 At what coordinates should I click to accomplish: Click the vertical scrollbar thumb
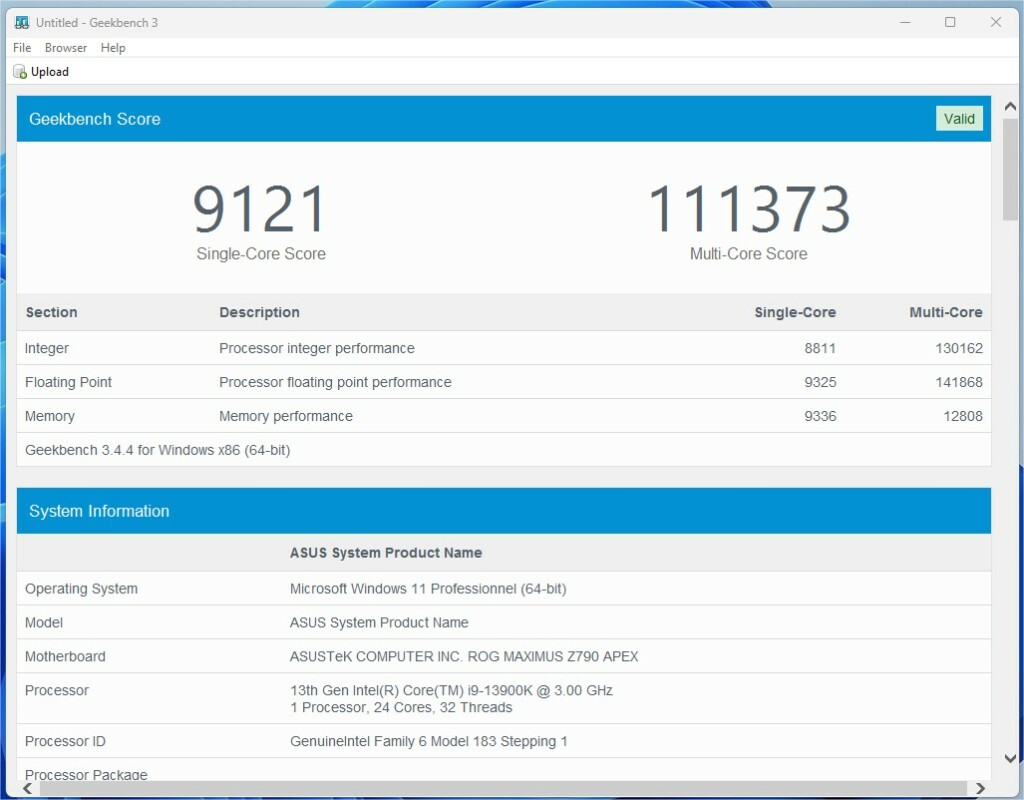1010,169
